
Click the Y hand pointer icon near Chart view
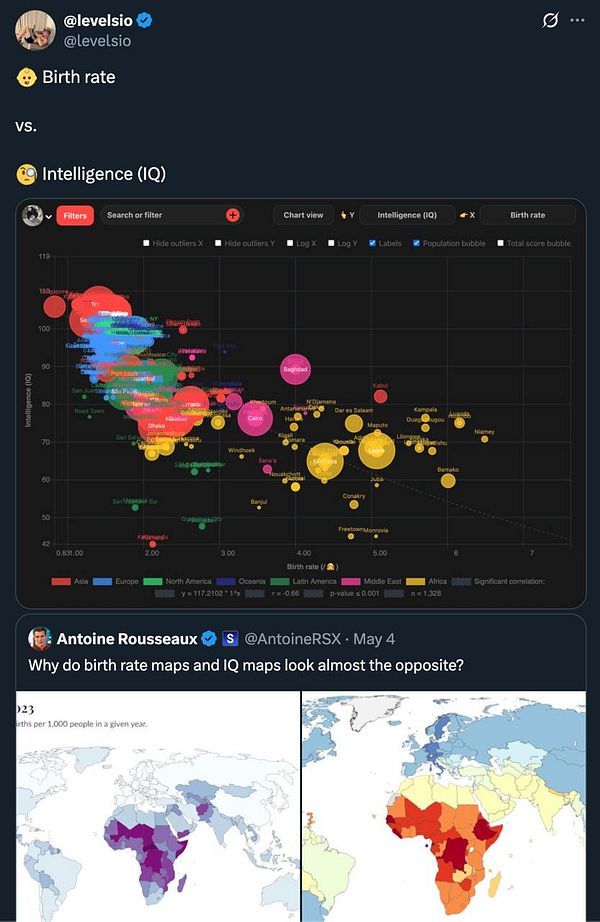point(347,214)
